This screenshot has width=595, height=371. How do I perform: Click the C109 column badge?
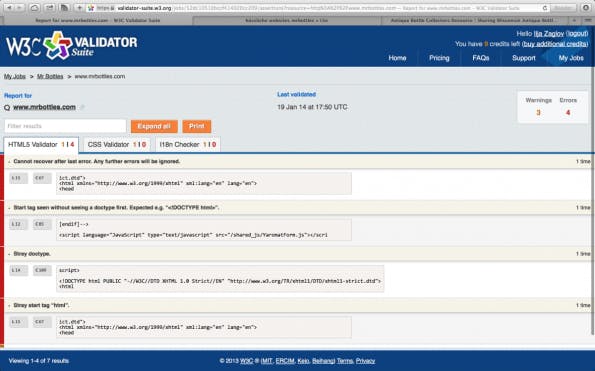[x=42, y=270]
